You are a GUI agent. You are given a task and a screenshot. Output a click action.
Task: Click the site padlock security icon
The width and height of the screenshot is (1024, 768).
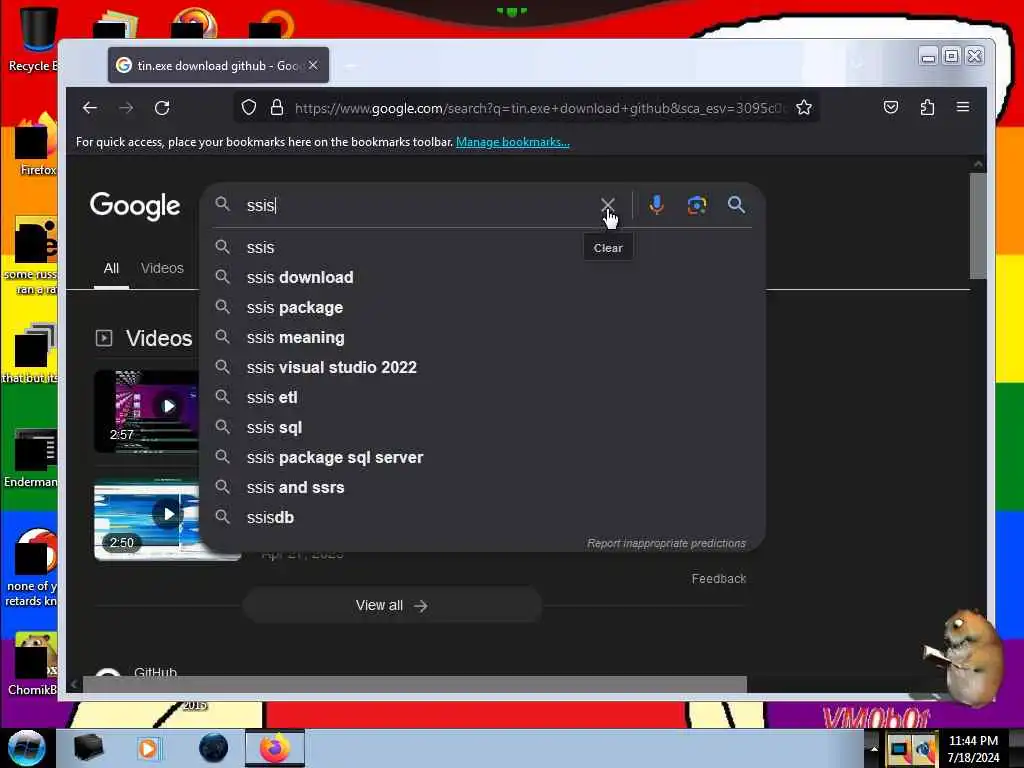(277, 107)
